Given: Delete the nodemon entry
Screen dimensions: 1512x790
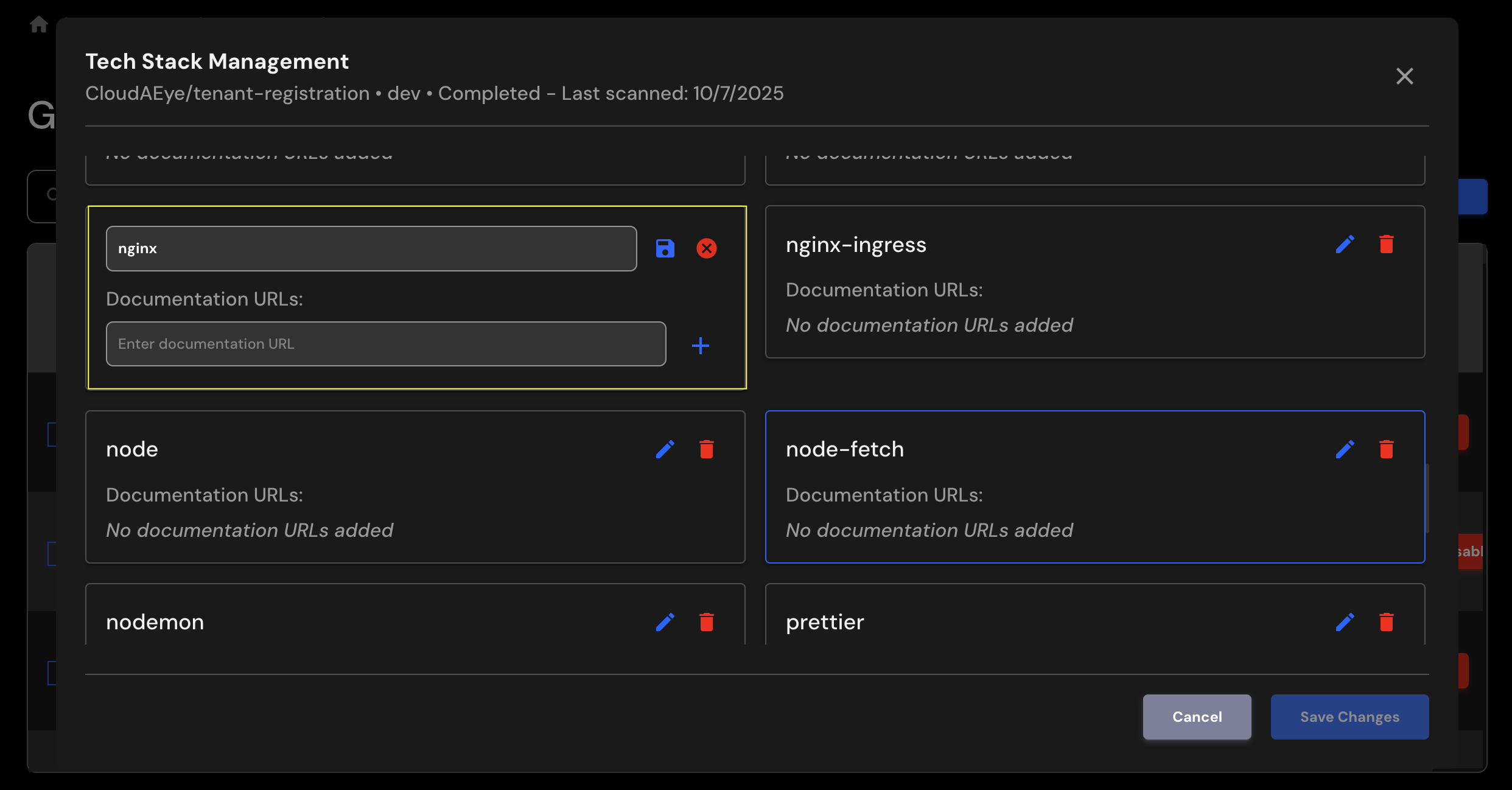Looking at the screenshot, I should (706, 622).
